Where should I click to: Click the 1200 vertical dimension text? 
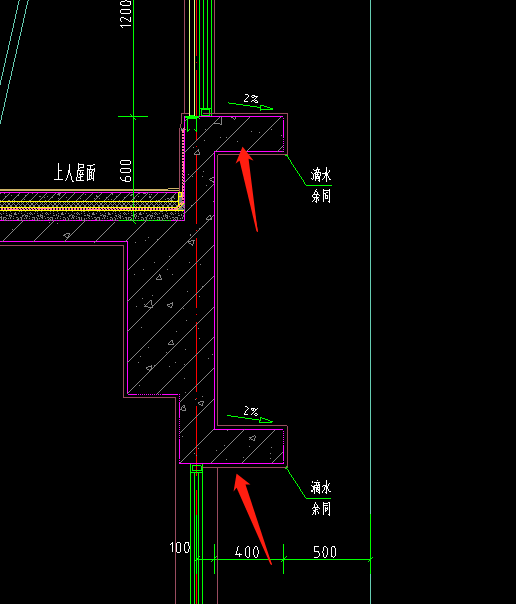(x=126, y=14)
